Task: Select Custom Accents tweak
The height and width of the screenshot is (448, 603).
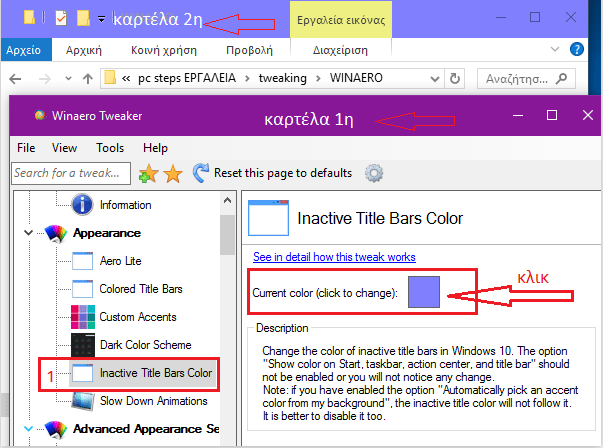Action: [138, 317]
